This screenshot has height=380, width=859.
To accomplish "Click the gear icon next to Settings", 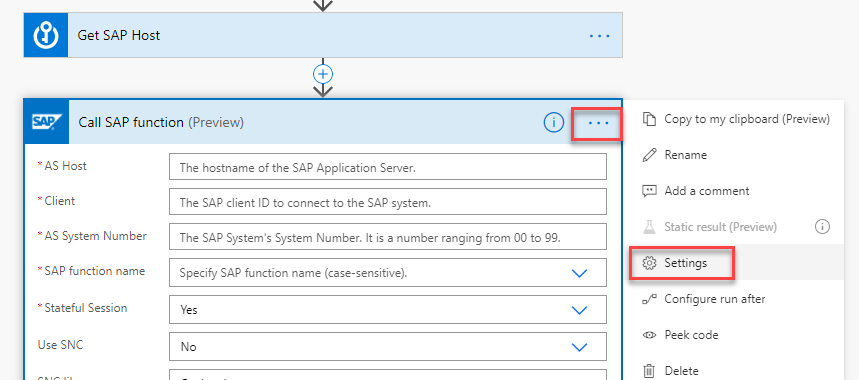I will click(649, 263).
